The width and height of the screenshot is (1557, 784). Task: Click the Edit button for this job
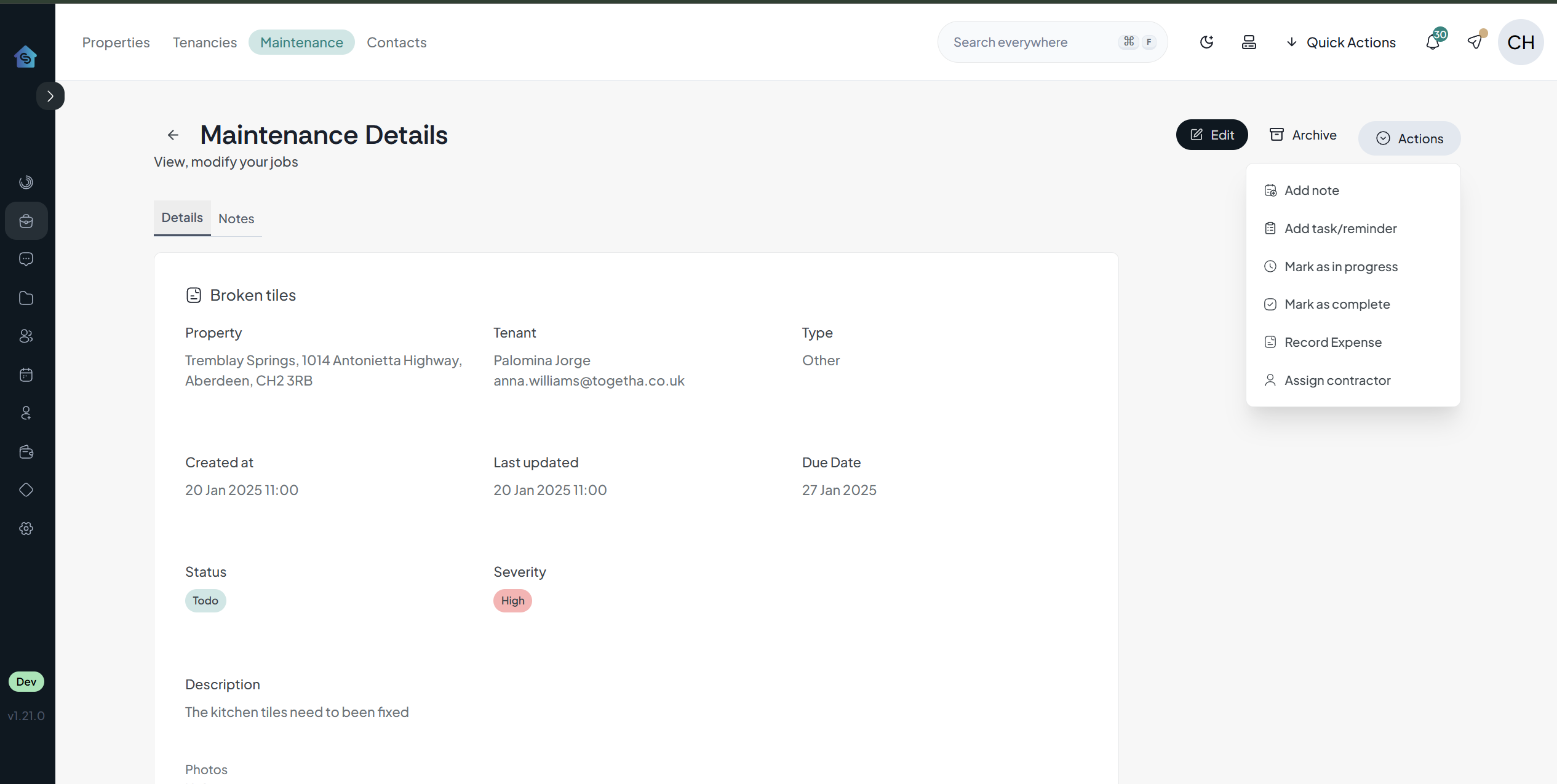point(1211,134)
